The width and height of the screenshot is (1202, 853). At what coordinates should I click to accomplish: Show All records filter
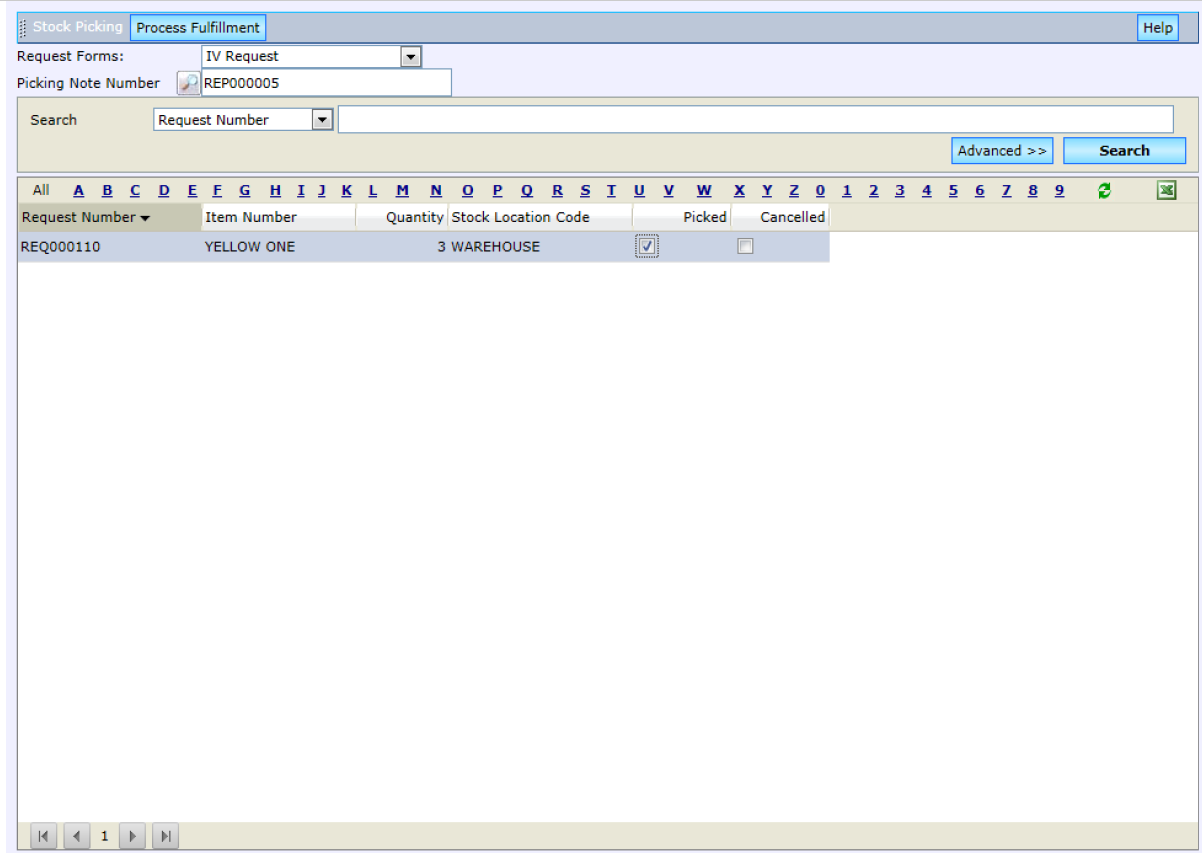[x=40, y=190]
